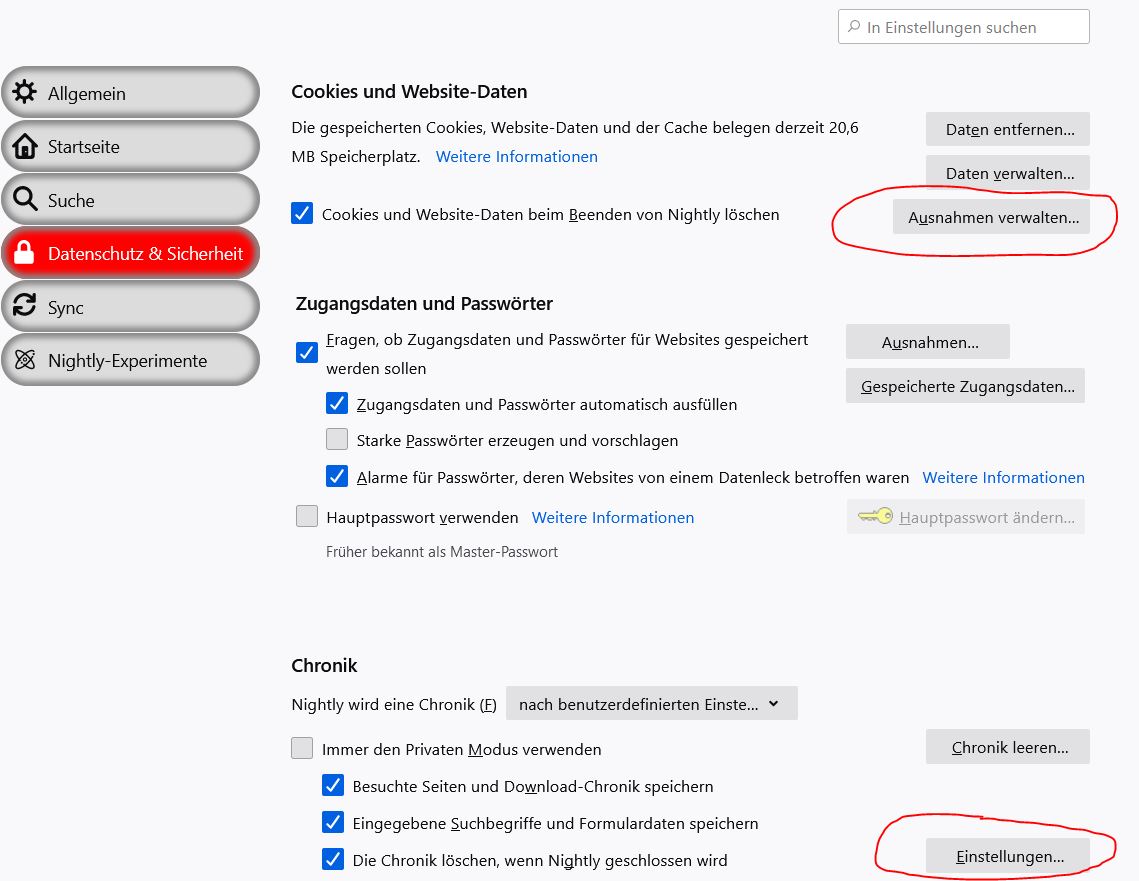
Task: Click the Datenschutz & Sicherheit lock icon
Action: (25, 254)
